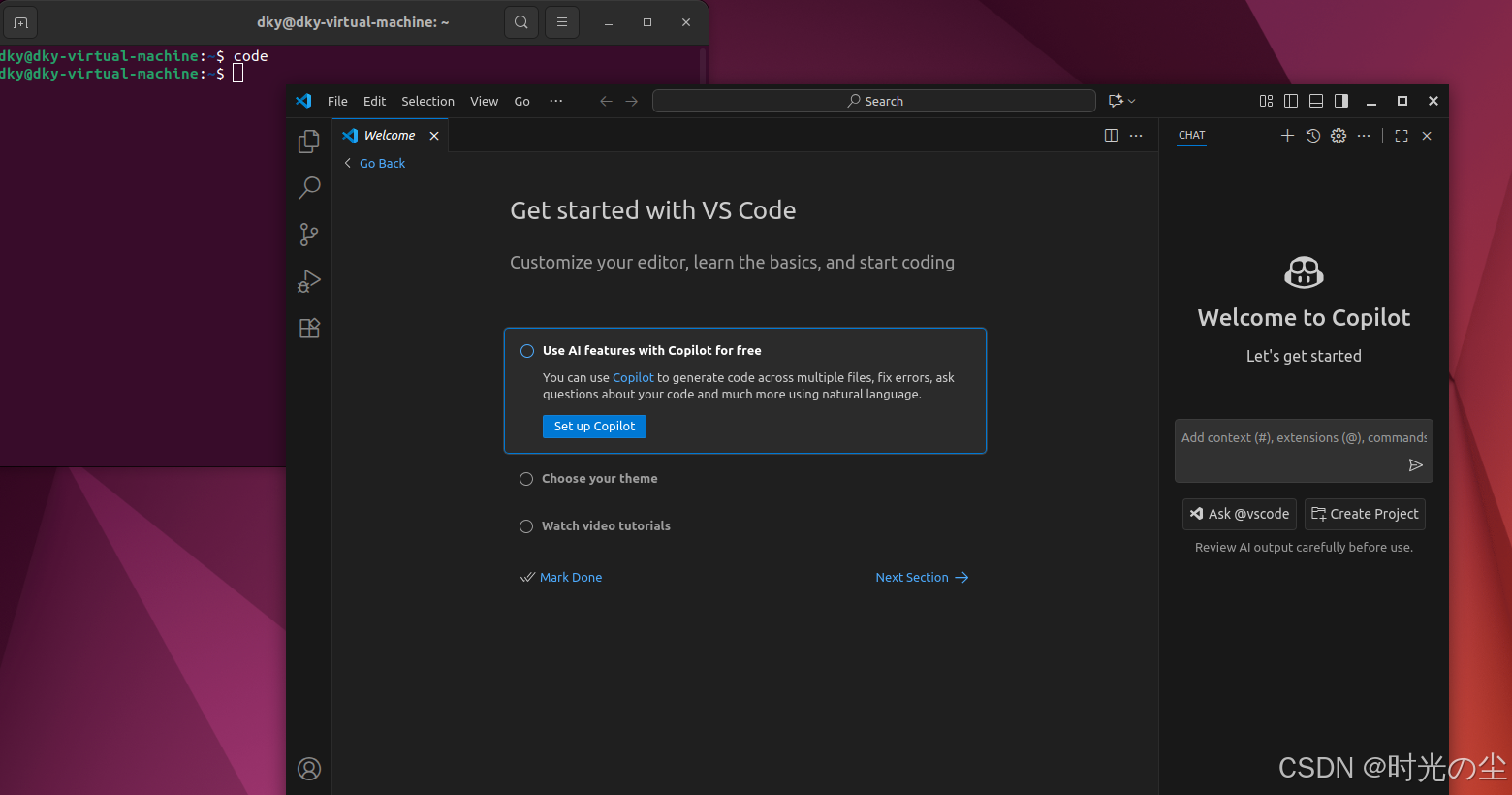Maximize the chat panel
Image resolution: width=1512 pixels, height=795 pixels.
click(1402, 136)
